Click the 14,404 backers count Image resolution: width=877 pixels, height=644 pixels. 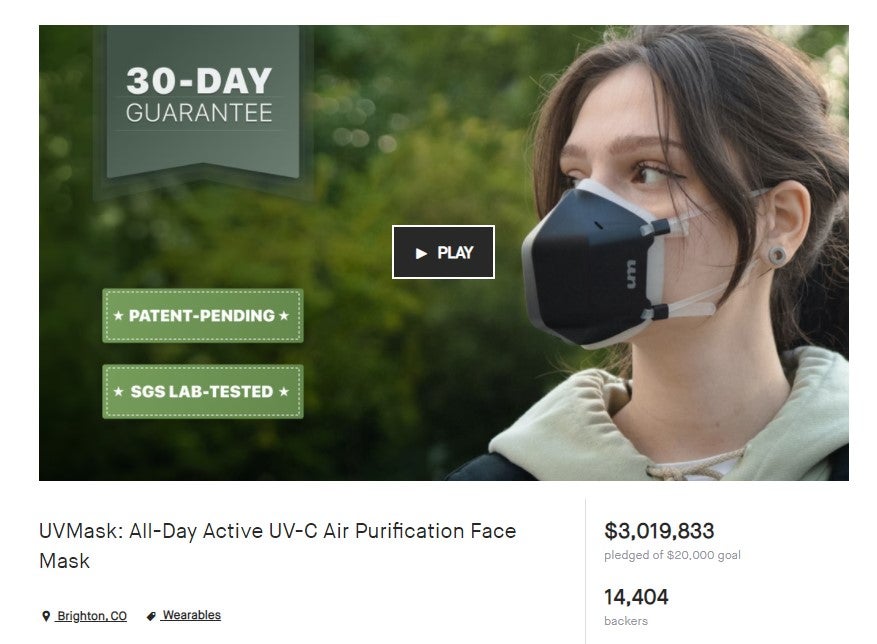pos(636,597)
